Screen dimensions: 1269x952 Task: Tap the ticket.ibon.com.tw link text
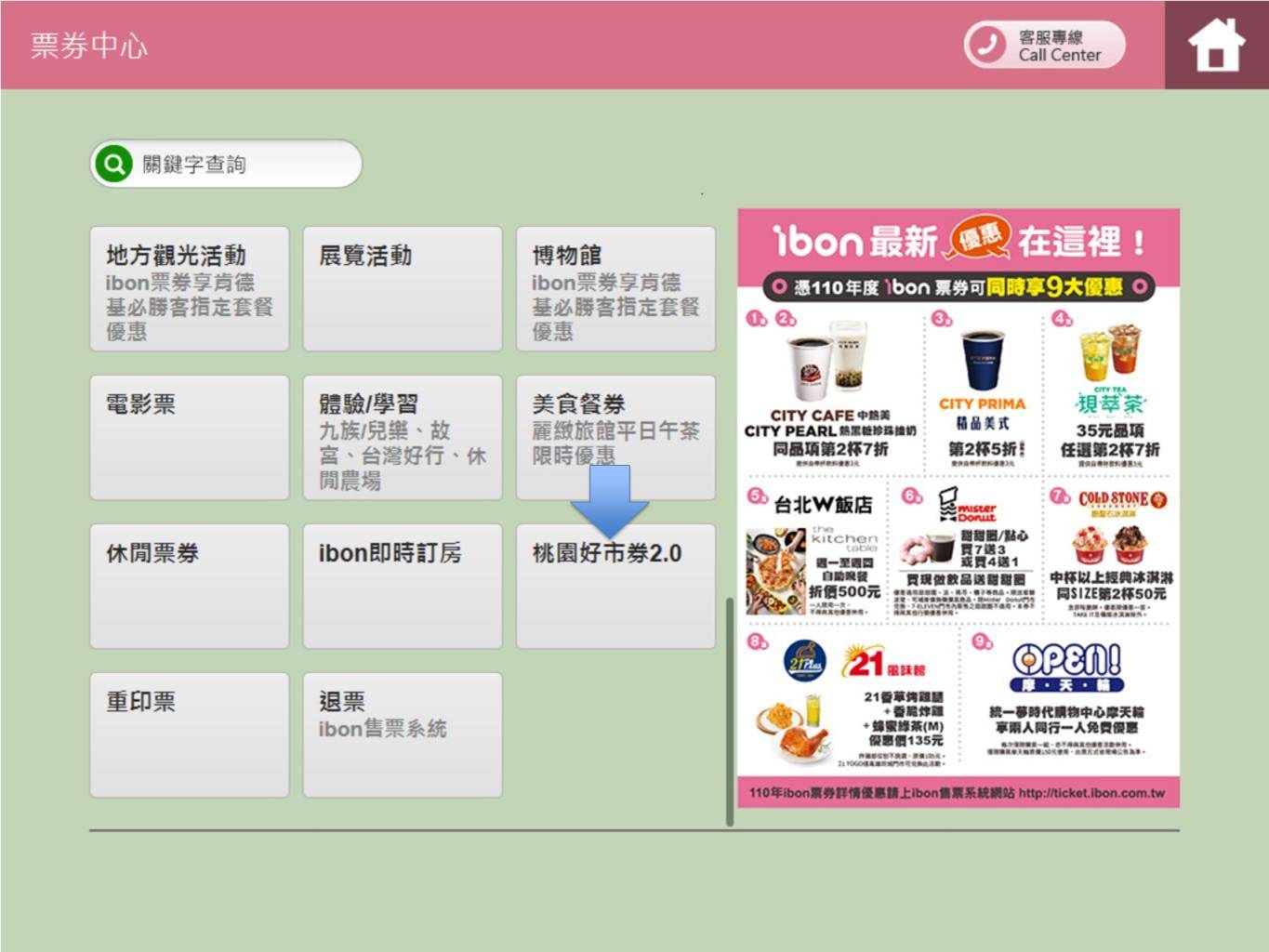1091,793
